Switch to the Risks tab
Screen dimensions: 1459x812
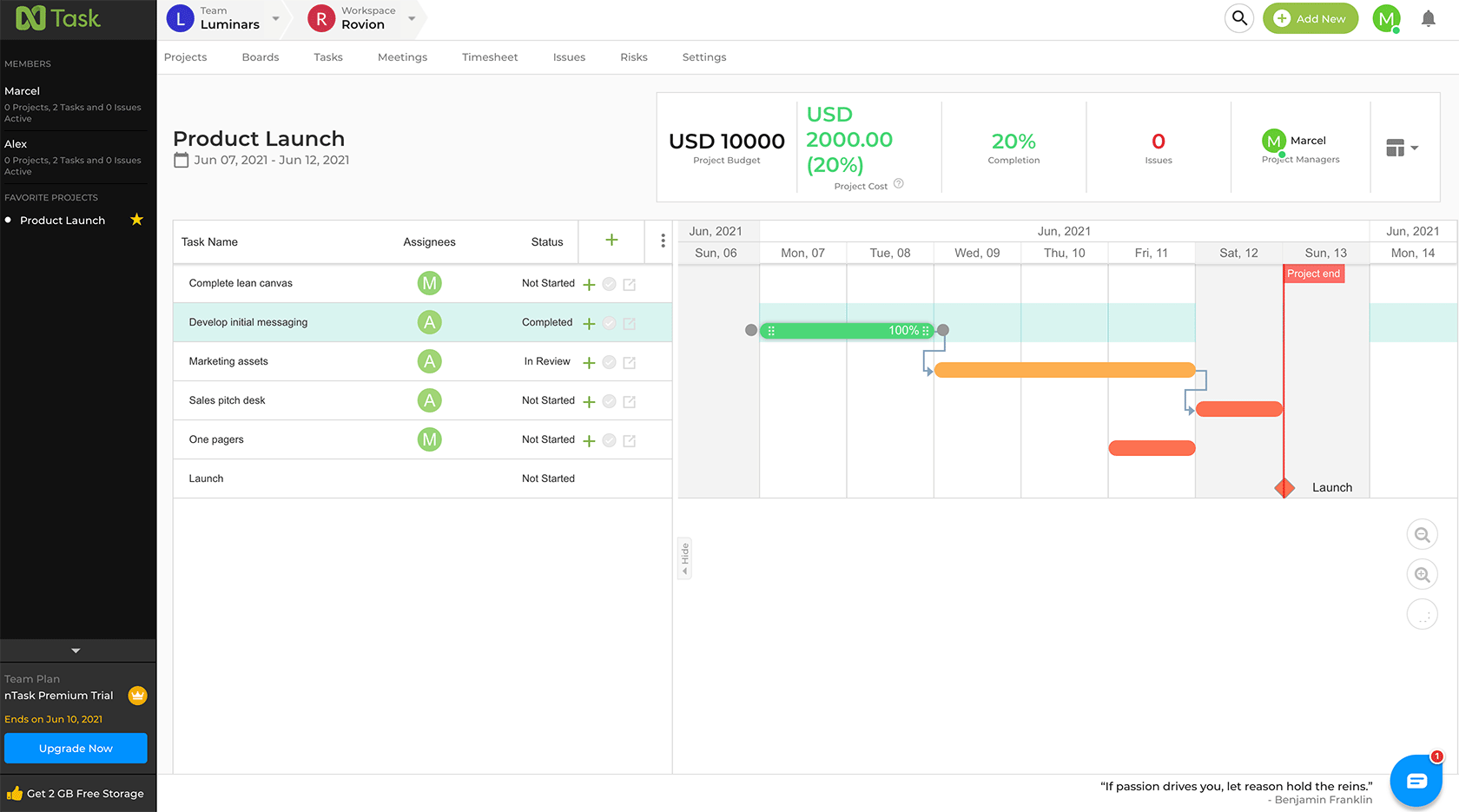(x=633, y=56)
